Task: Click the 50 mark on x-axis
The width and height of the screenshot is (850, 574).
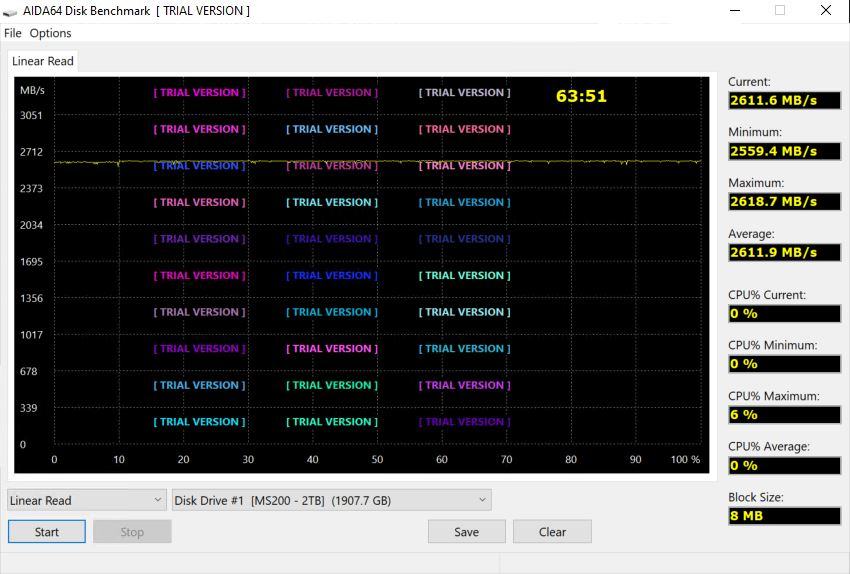Action: (377, 460)
